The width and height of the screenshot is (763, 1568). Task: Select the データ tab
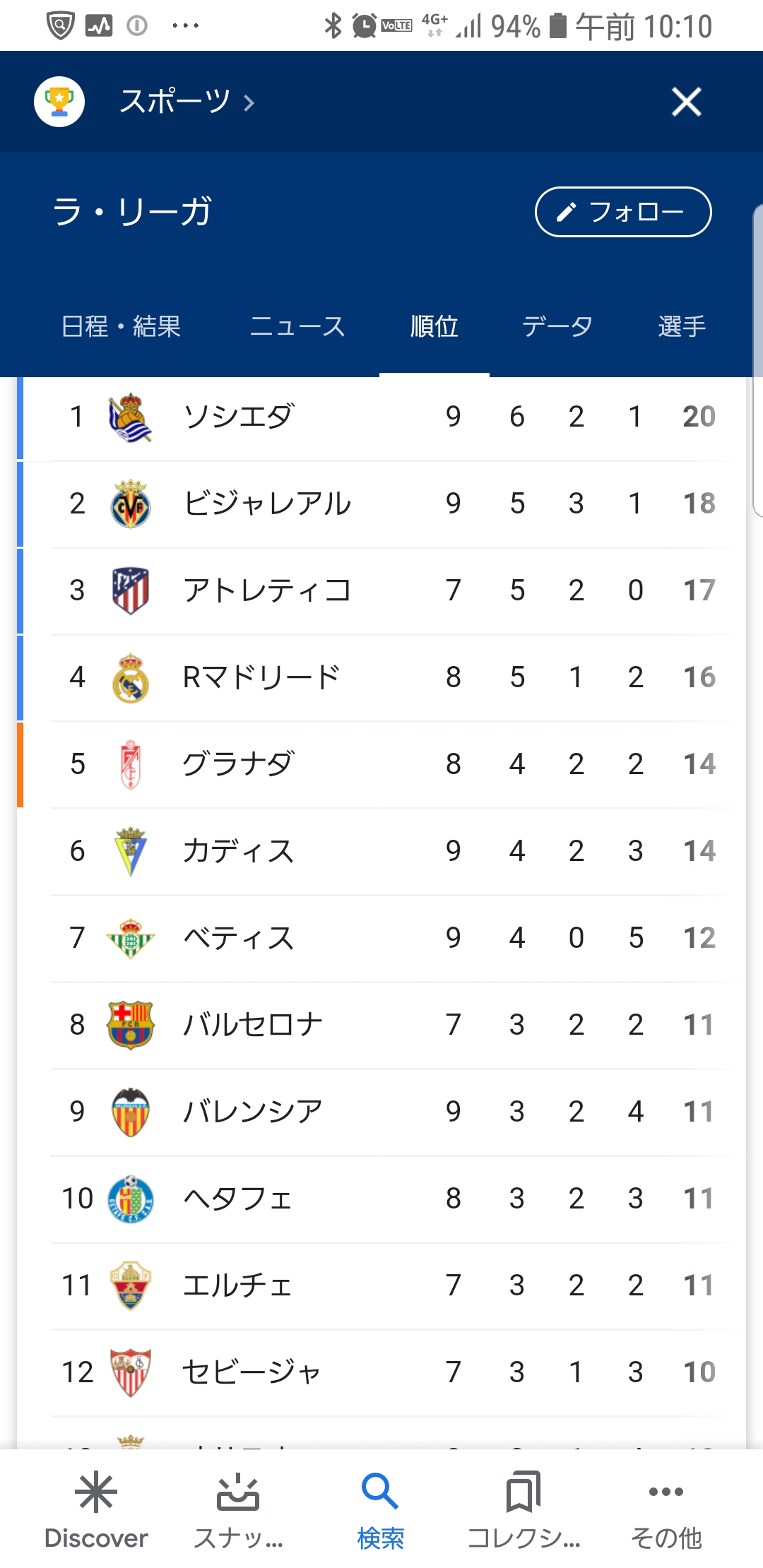pos(557,326)
